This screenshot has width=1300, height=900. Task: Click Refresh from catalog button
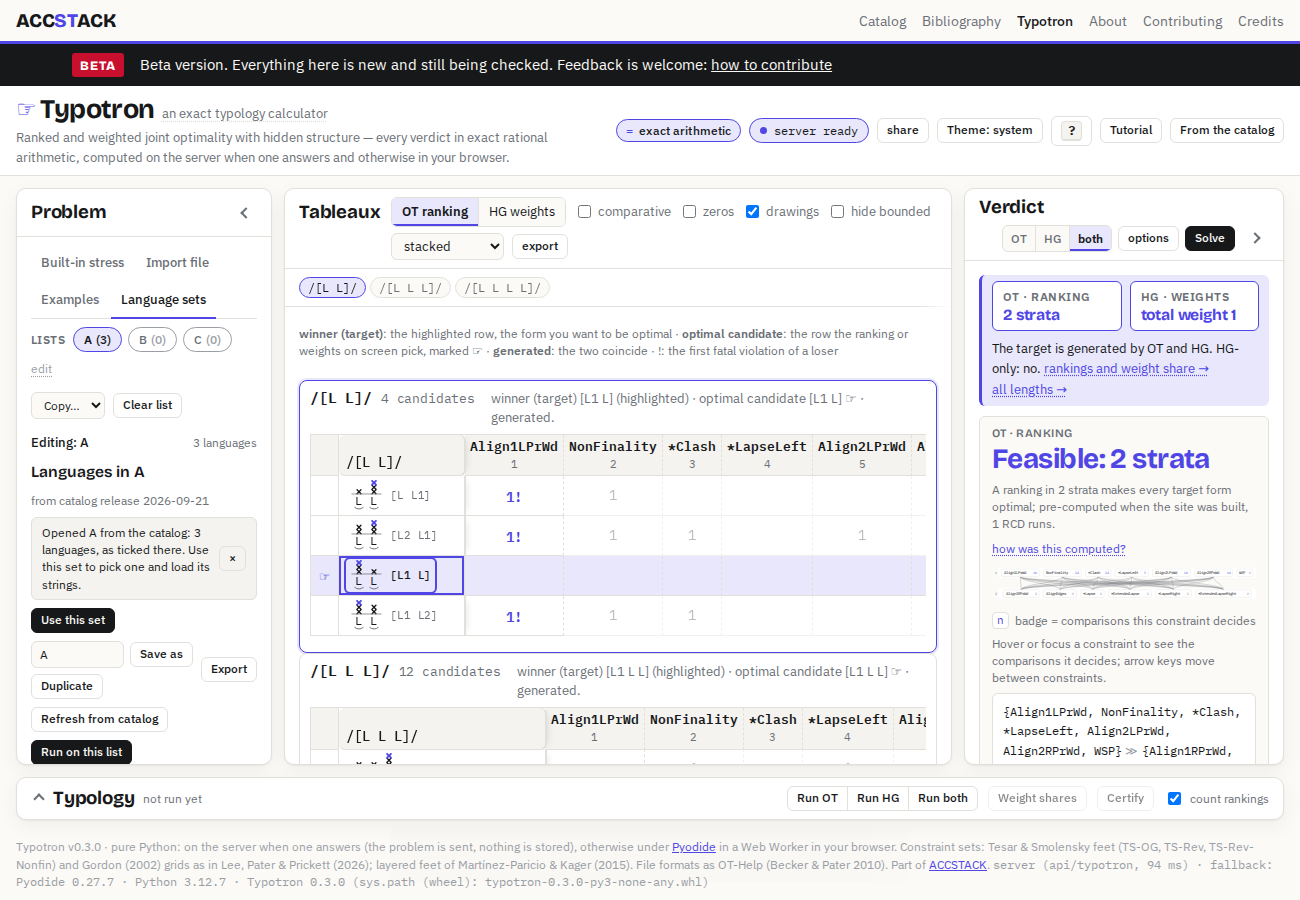(100, 719)
